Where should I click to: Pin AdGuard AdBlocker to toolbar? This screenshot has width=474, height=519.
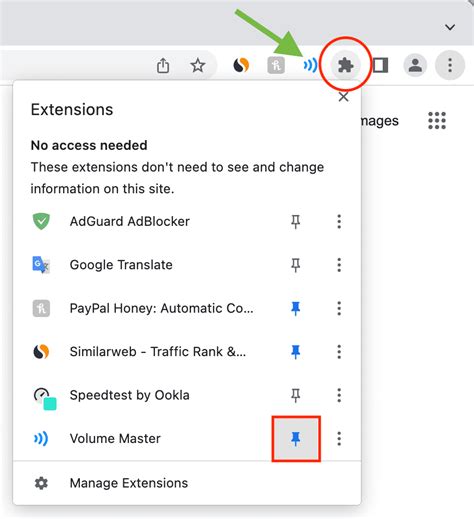tap(296, 222)
